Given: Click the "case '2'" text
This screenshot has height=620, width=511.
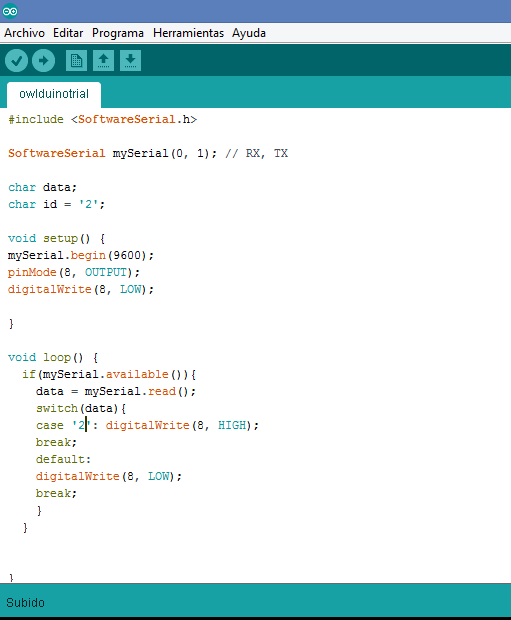Looking at the screenshot, I should click(x=63, y=425).
